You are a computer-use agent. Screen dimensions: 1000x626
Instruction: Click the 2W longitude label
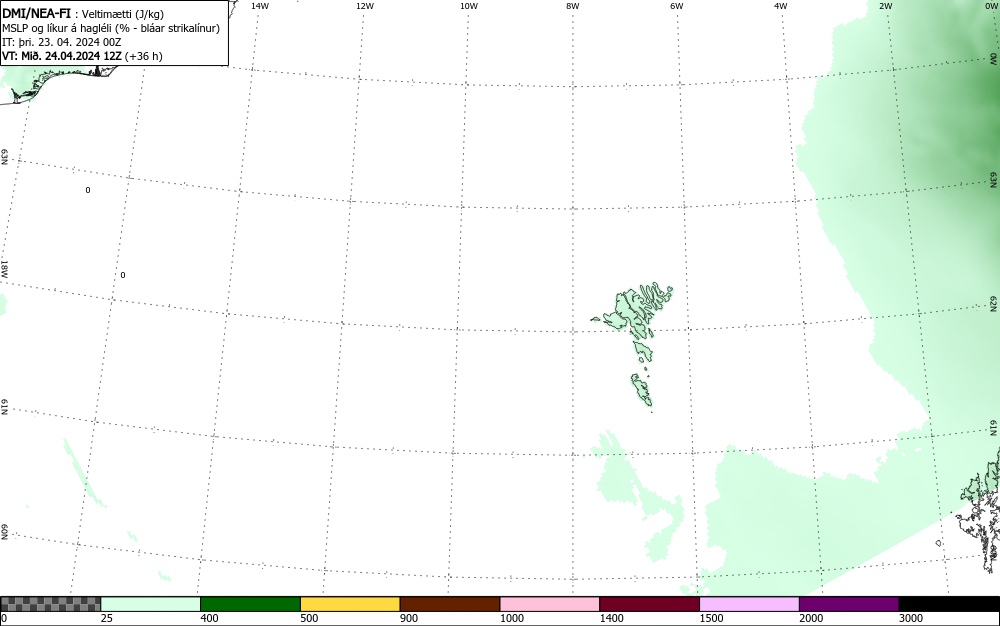pyautogui.click(x=885, y=6)
